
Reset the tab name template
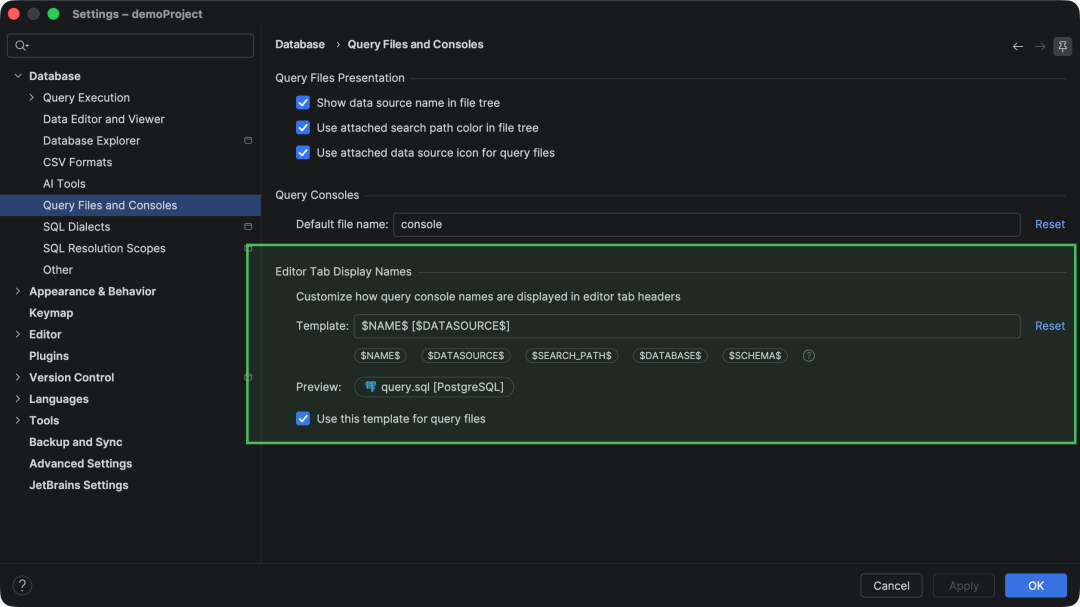[x=1050, y=326]
